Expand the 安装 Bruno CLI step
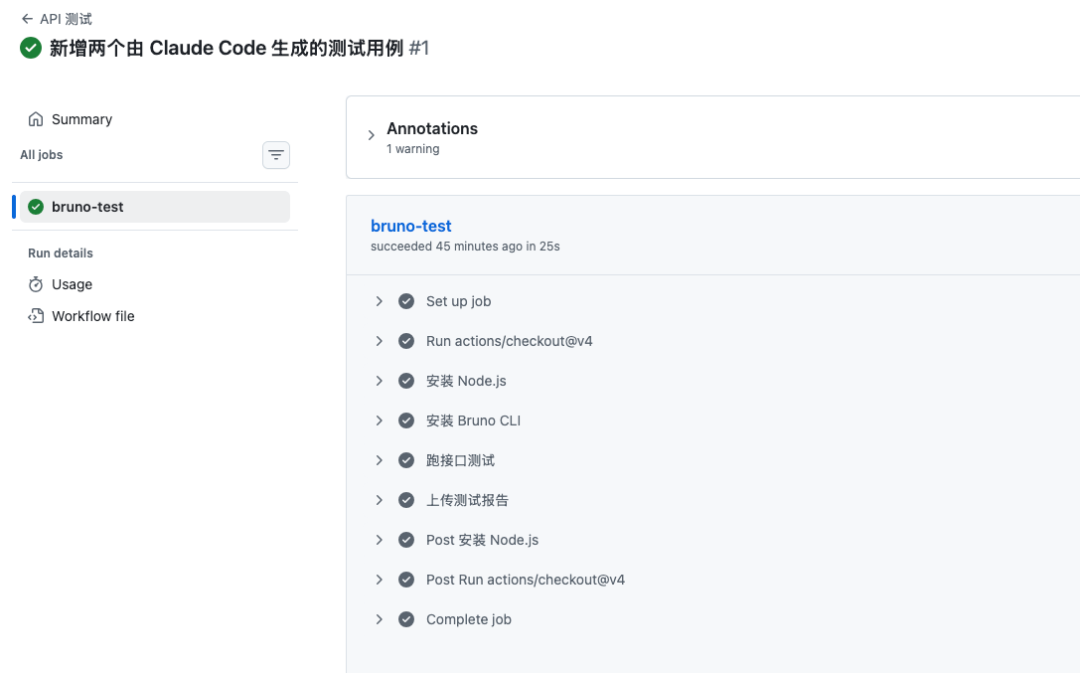The height and width of the screenshot is (673, 1080). pyautogui.click(x=379, y=420)
